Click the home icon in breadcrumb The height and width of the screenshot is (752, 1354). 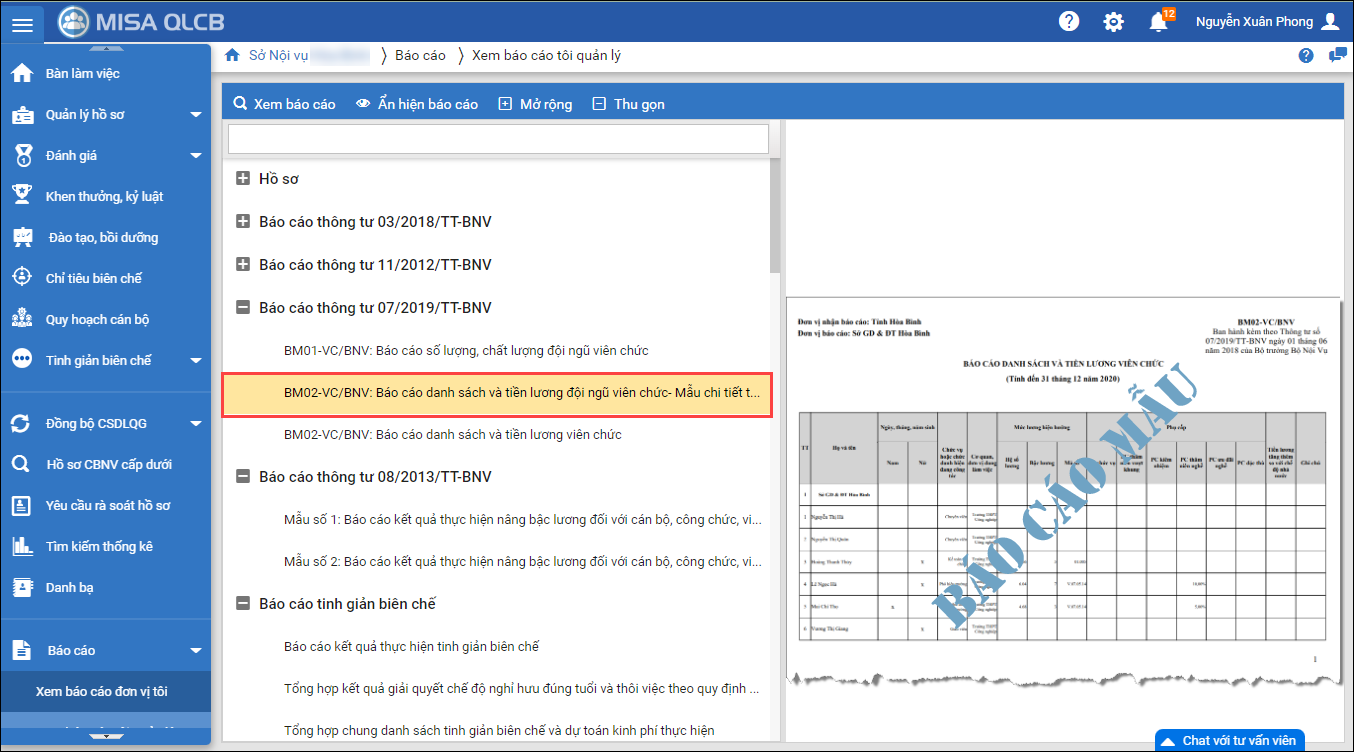232,55
